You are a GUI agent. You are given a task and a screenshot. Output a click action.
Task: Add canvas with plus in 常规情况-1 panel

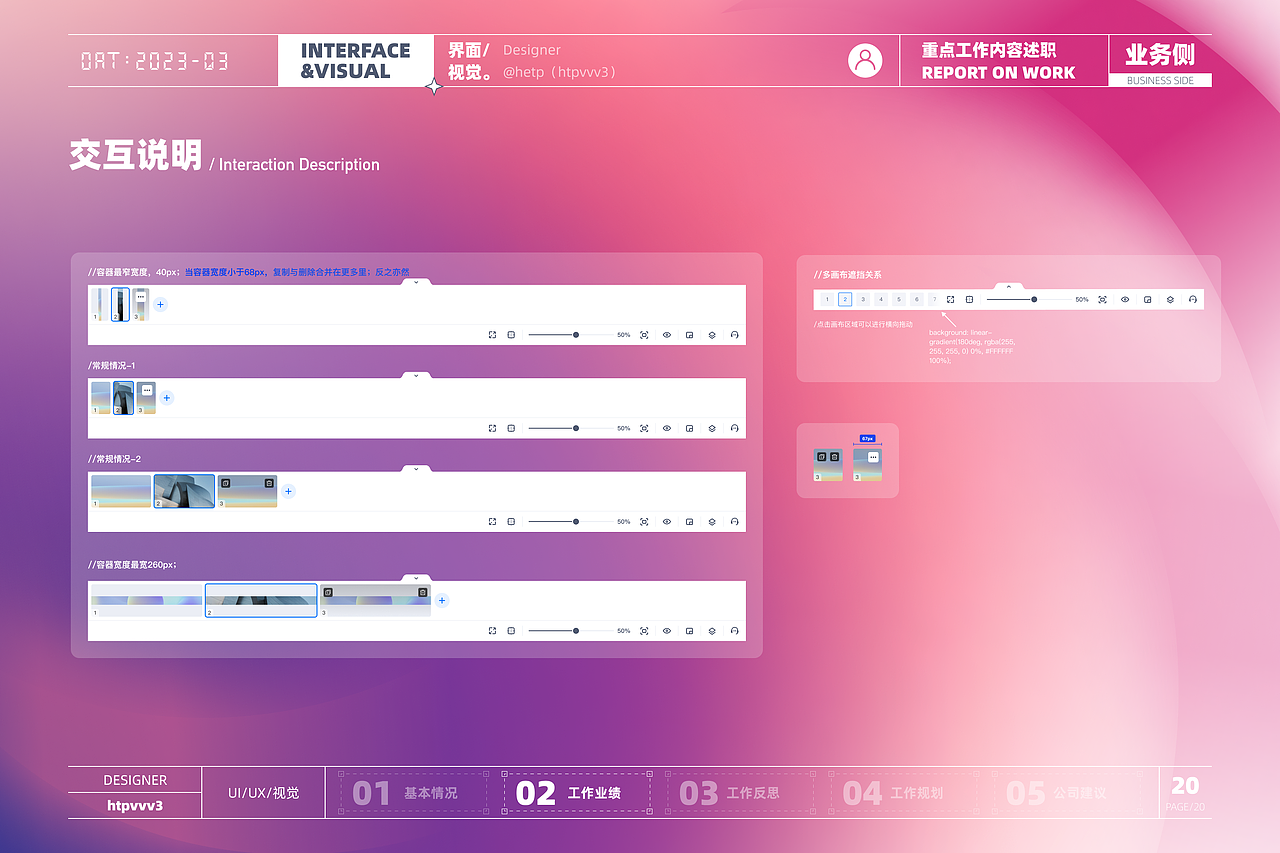click(x=167, y=398)
